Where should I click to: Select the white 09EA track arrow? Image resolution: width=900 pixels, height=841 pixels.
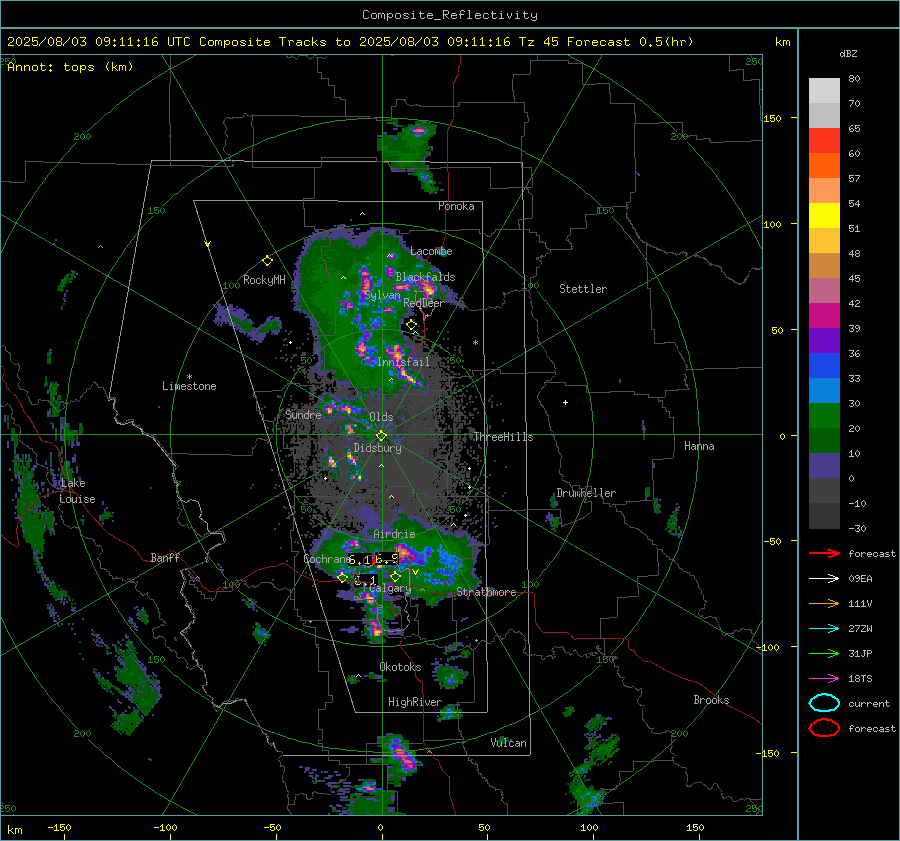click(x=824, y=579)
